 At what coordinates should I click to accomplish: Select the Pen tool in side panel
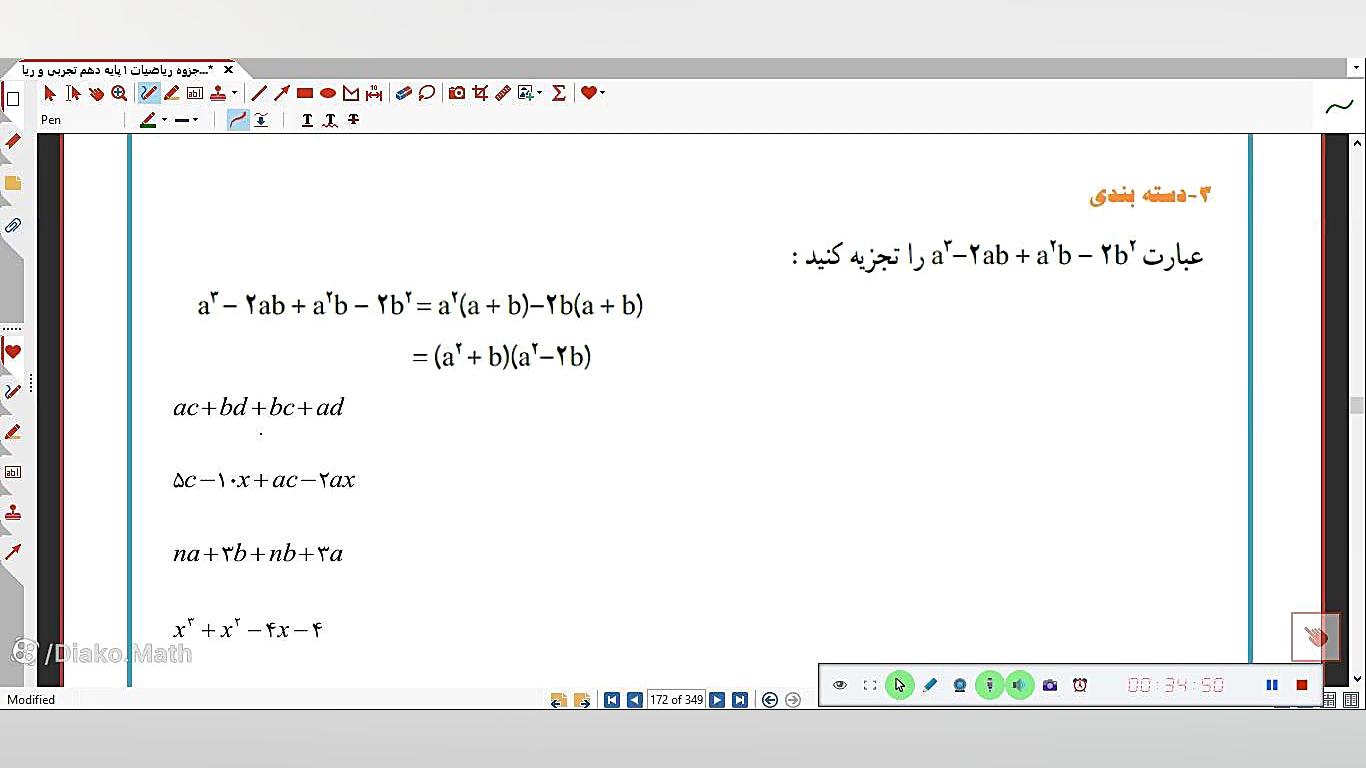click(12, 392)
